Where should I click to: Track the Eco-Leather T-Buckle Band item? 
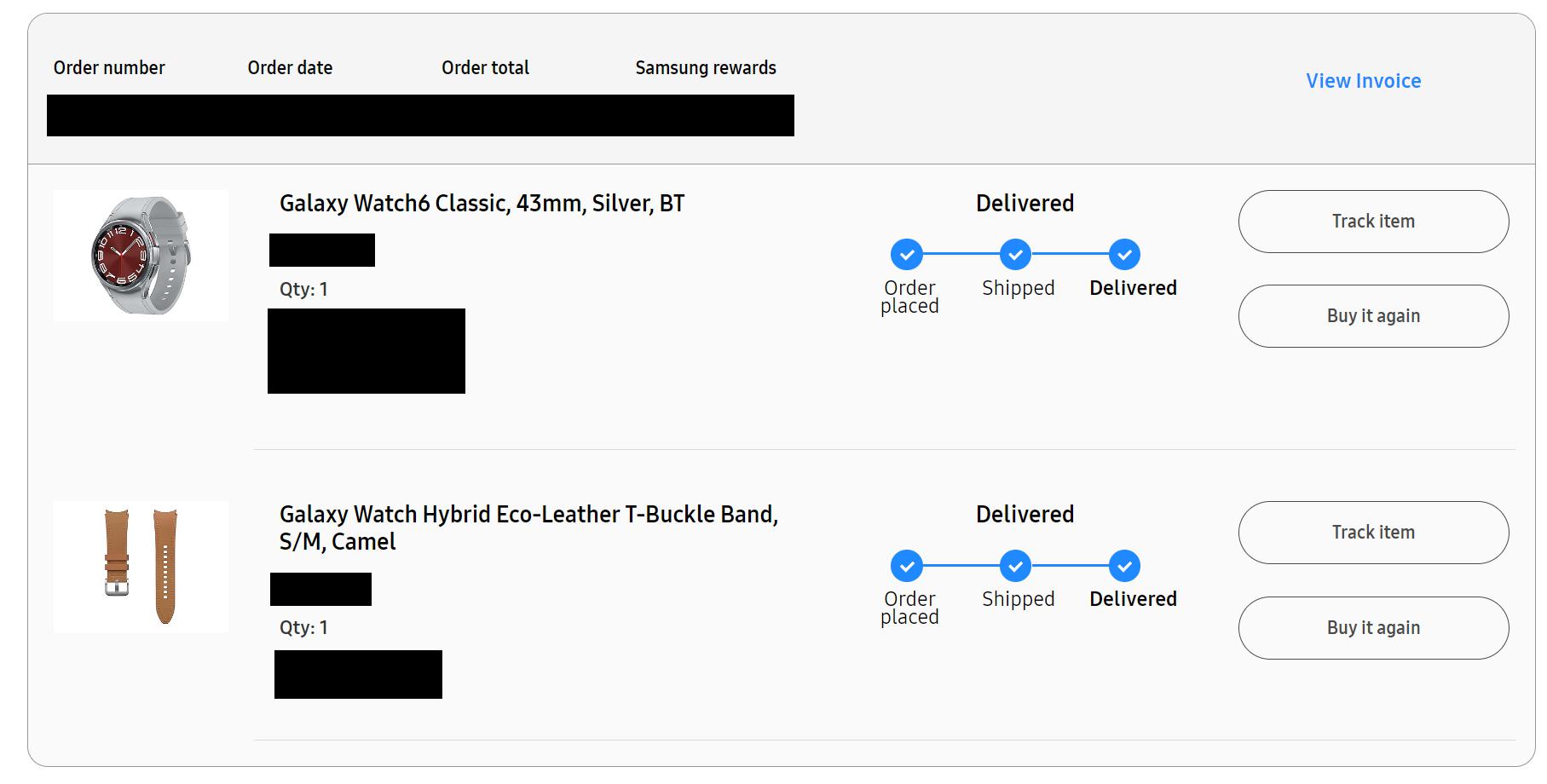pos(1372,533)
